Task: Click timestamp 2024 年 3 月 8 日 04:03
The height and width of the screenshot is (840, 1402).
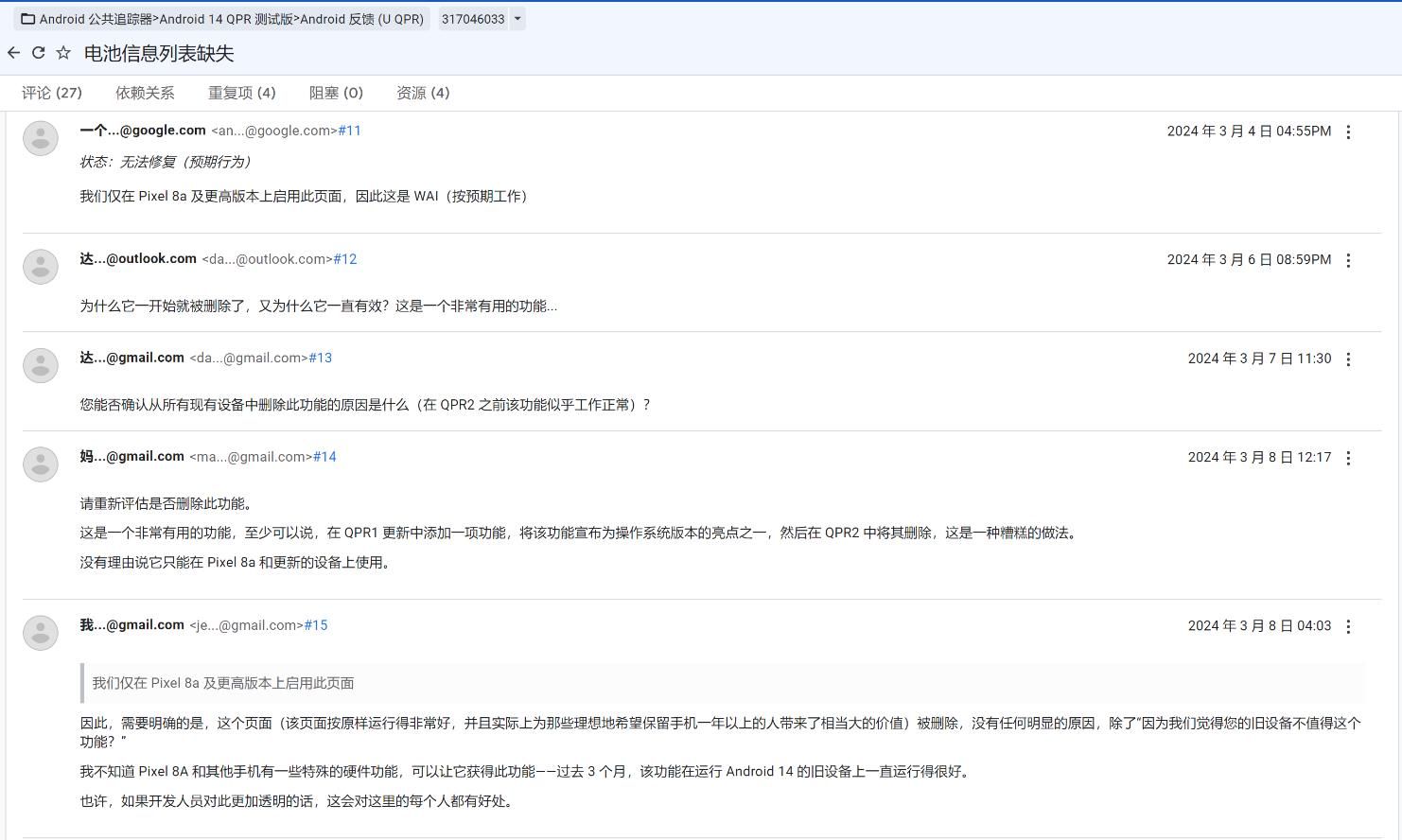Action: (1259, 625)
